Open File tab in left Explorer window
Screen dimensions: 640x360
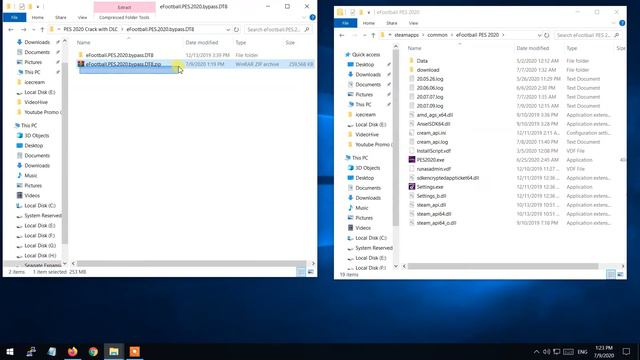point(14,18)
